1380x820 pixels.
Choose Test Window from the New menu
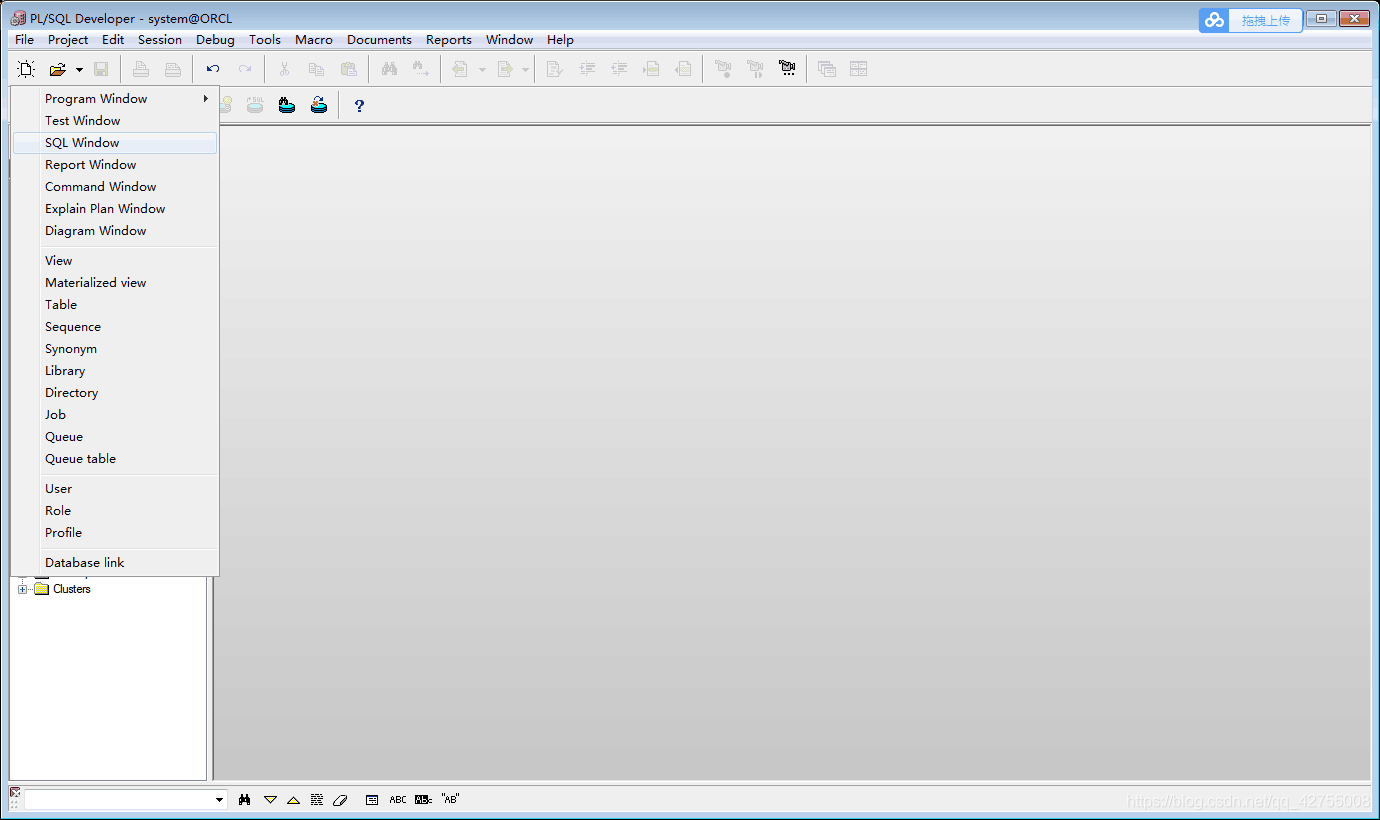(115, 121)
